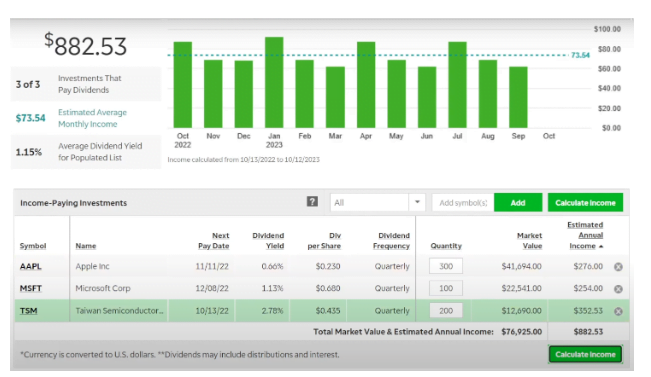Click the bottom Calculate Income button
The height and width of the screenshot is (377, 651).
coord(585,354)
